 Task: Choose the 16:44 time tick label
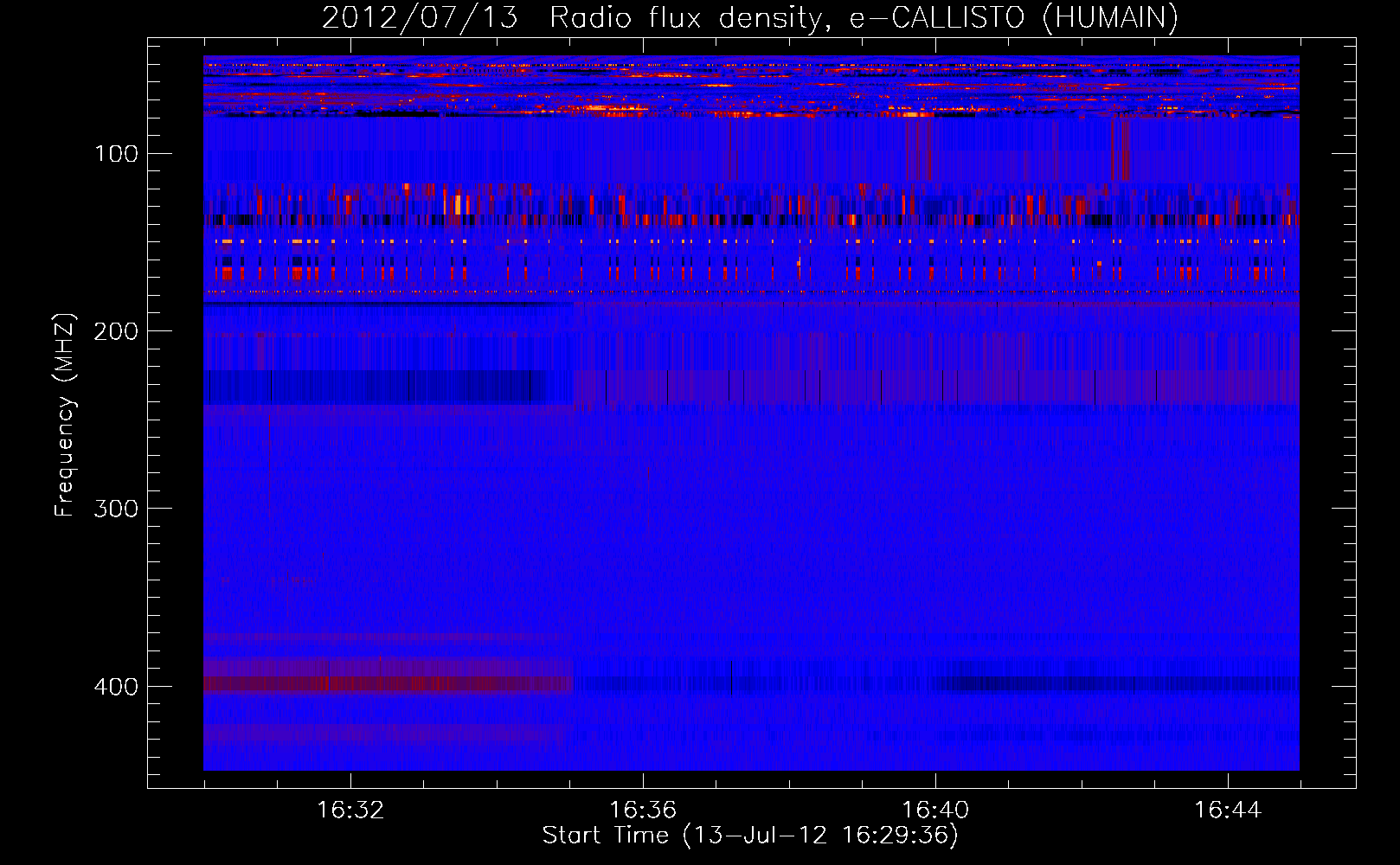[1228, 811]
